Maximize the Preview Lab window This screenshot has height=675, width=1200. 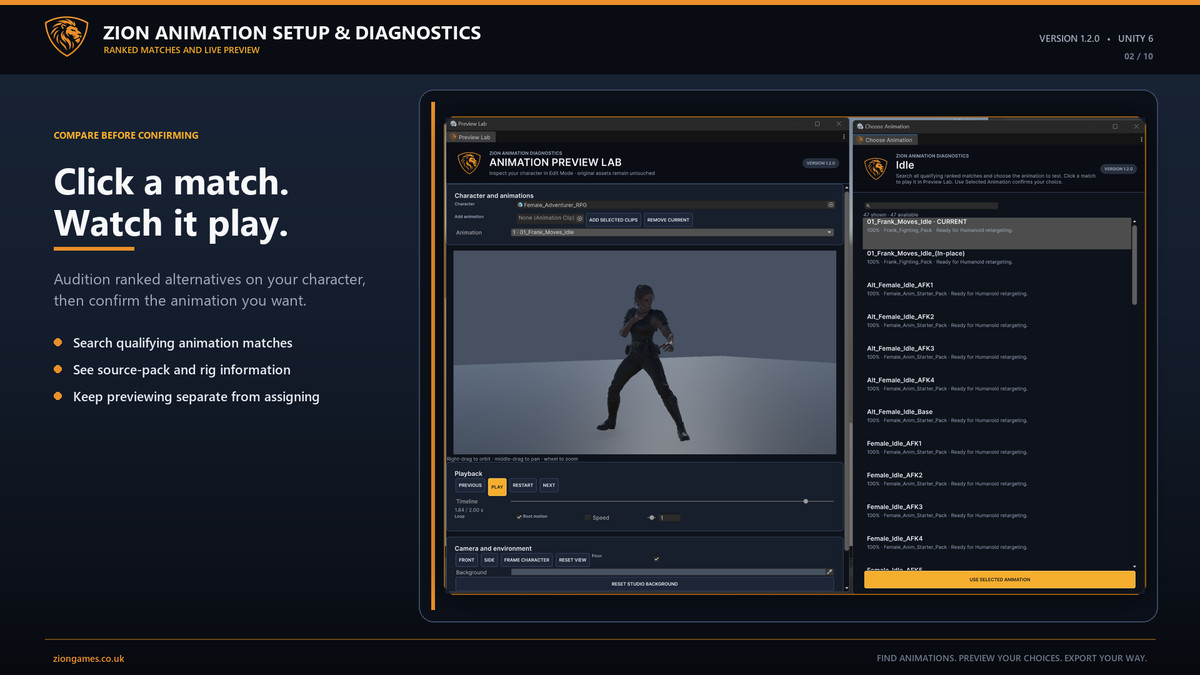[x=818, y=124]
